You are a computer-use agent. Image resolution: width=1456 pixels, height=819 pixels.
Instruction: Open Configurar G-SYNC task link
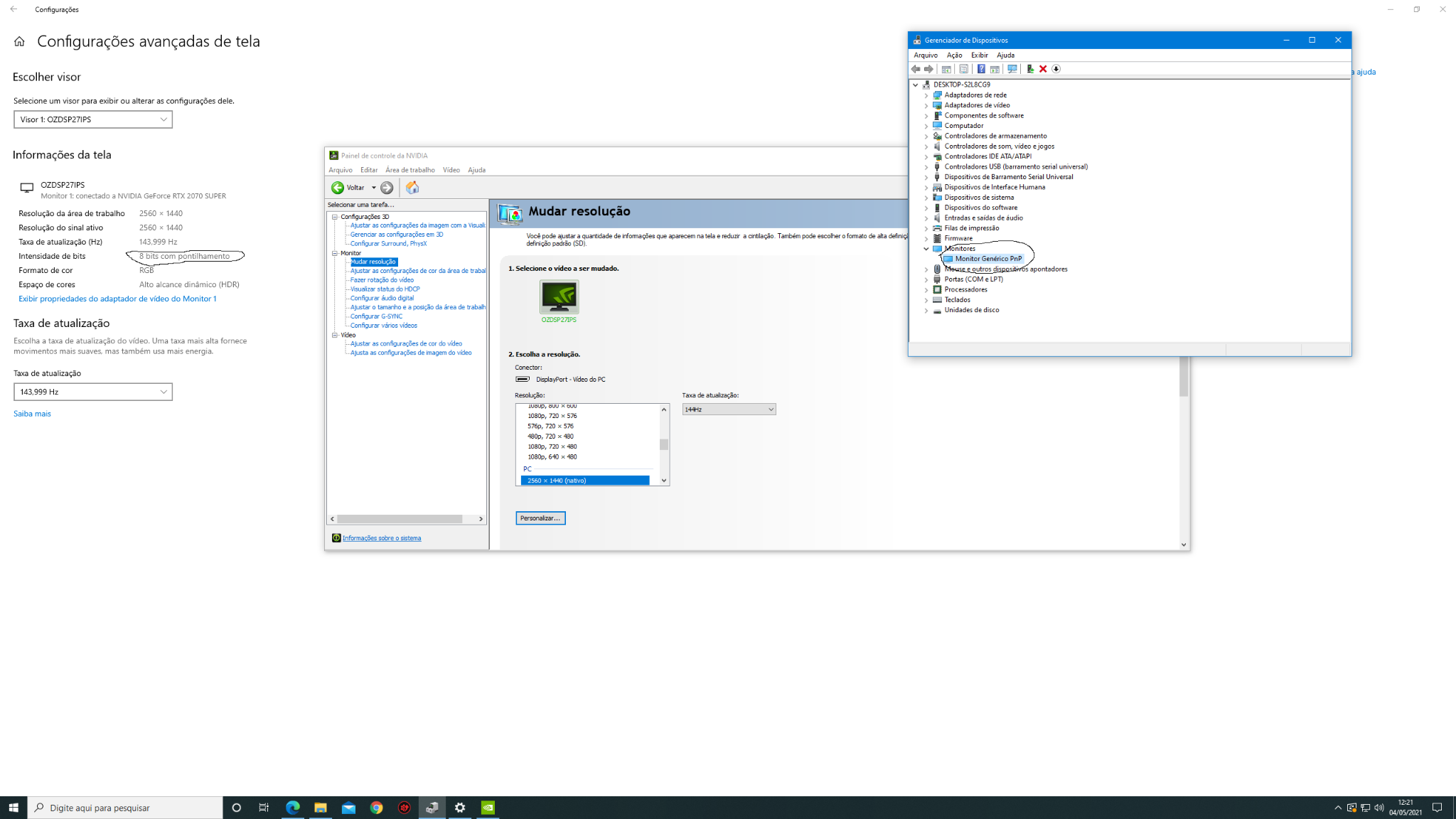coord(376,316)
